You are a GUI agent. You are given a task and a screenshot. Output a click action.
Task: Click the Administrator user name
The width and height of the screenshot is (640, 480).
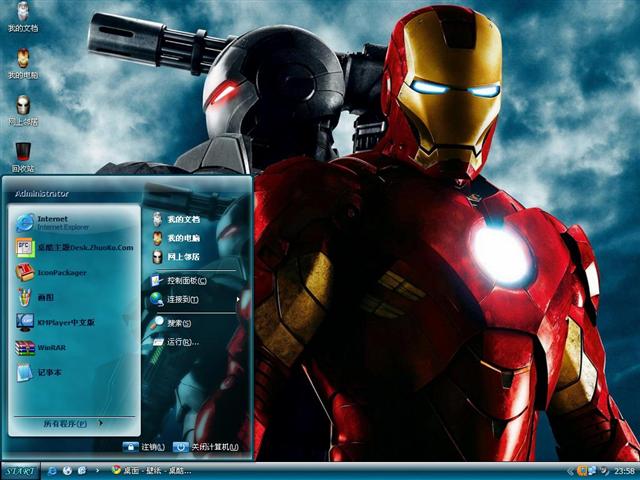[x=42, y=194]
